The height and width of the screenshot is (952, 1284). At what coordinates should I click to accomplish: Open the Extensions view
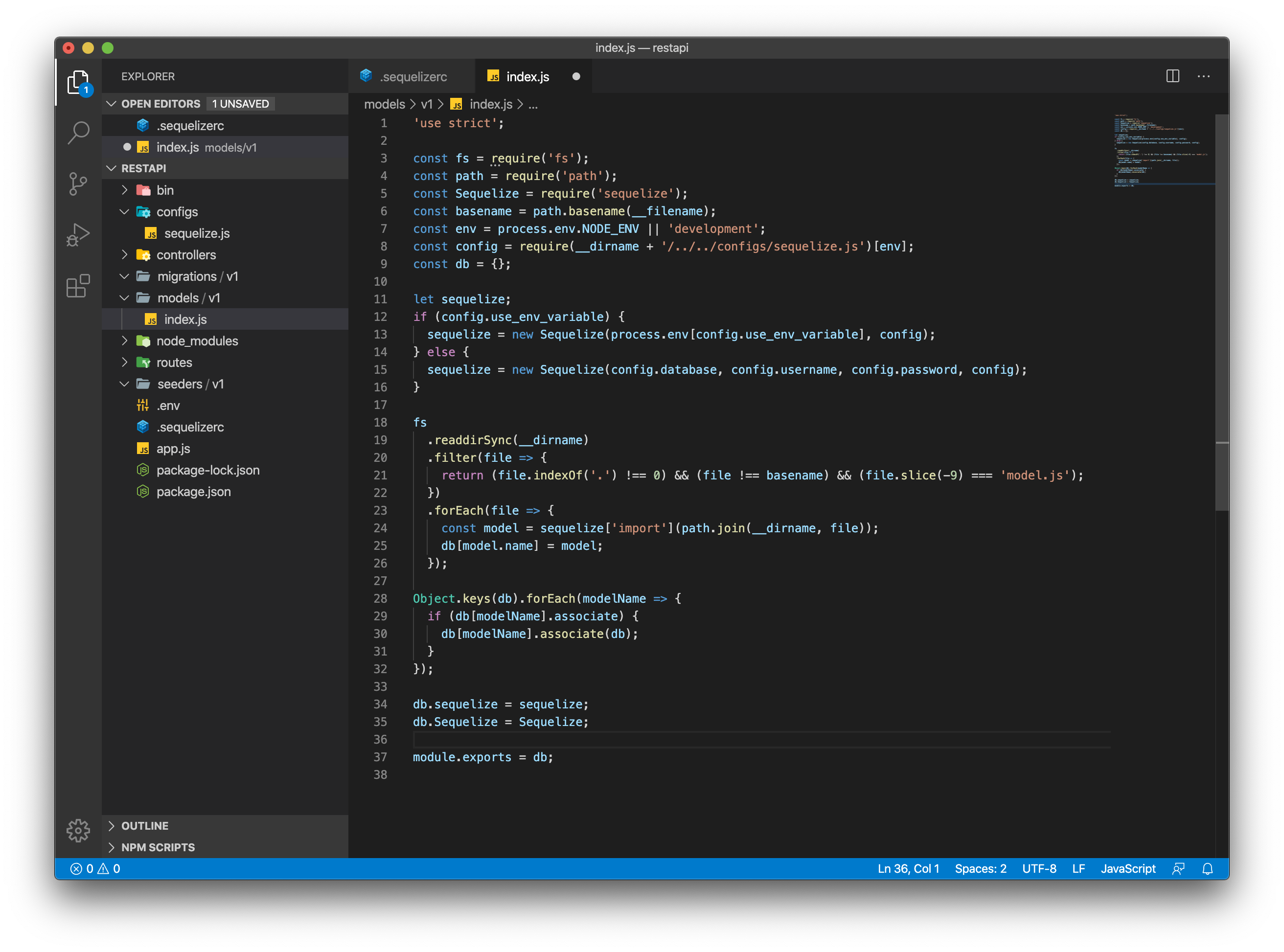(x=78, y=286)
